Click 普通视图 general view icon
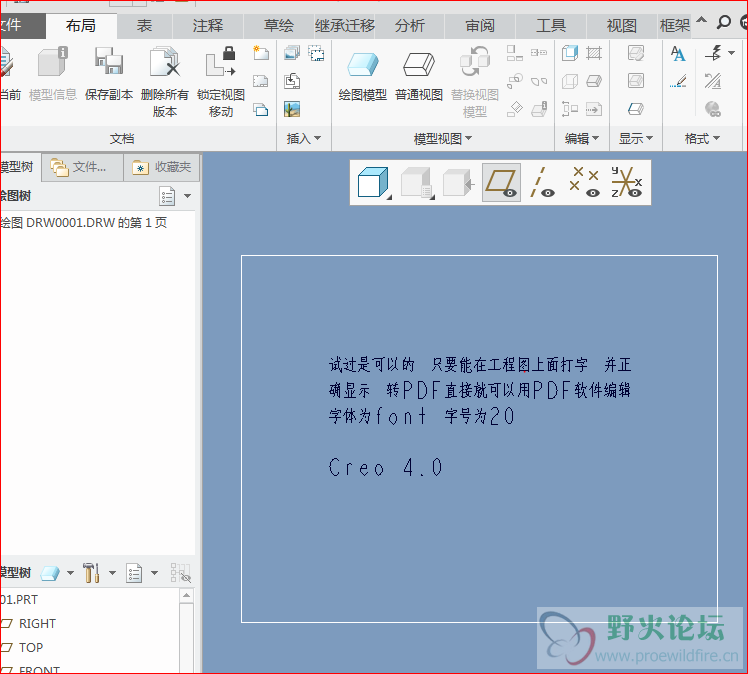 [x=419, y=65]
